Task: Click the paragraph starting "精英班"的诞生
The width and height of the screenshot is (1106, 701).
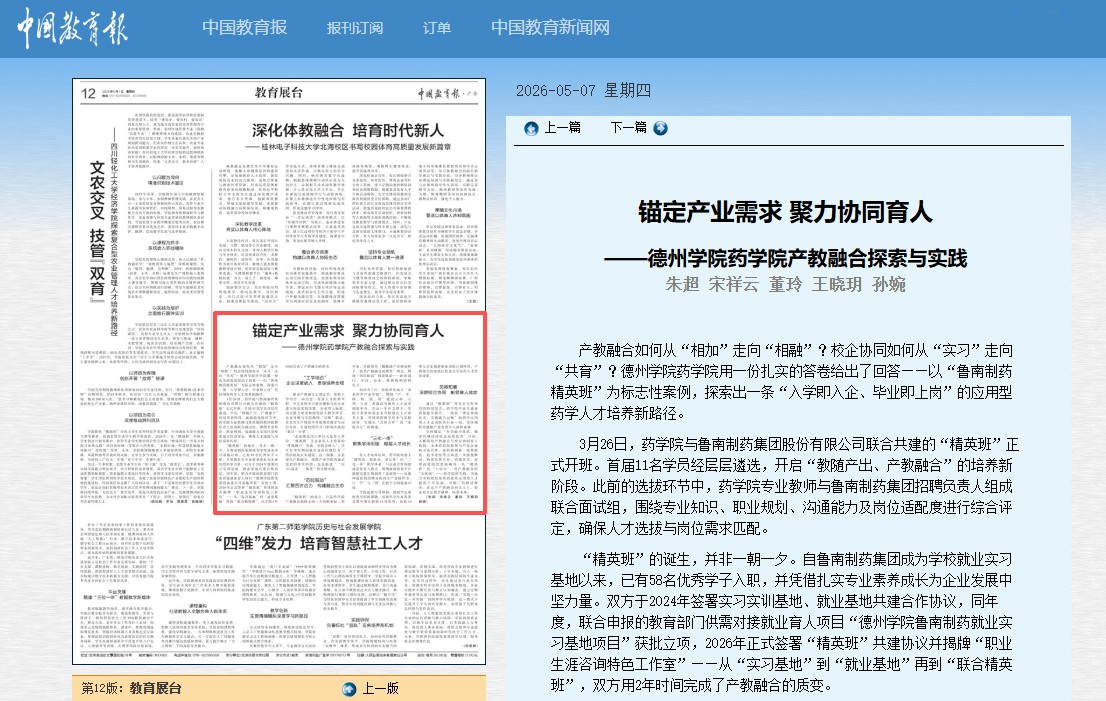Action: (x=782, y=623)
